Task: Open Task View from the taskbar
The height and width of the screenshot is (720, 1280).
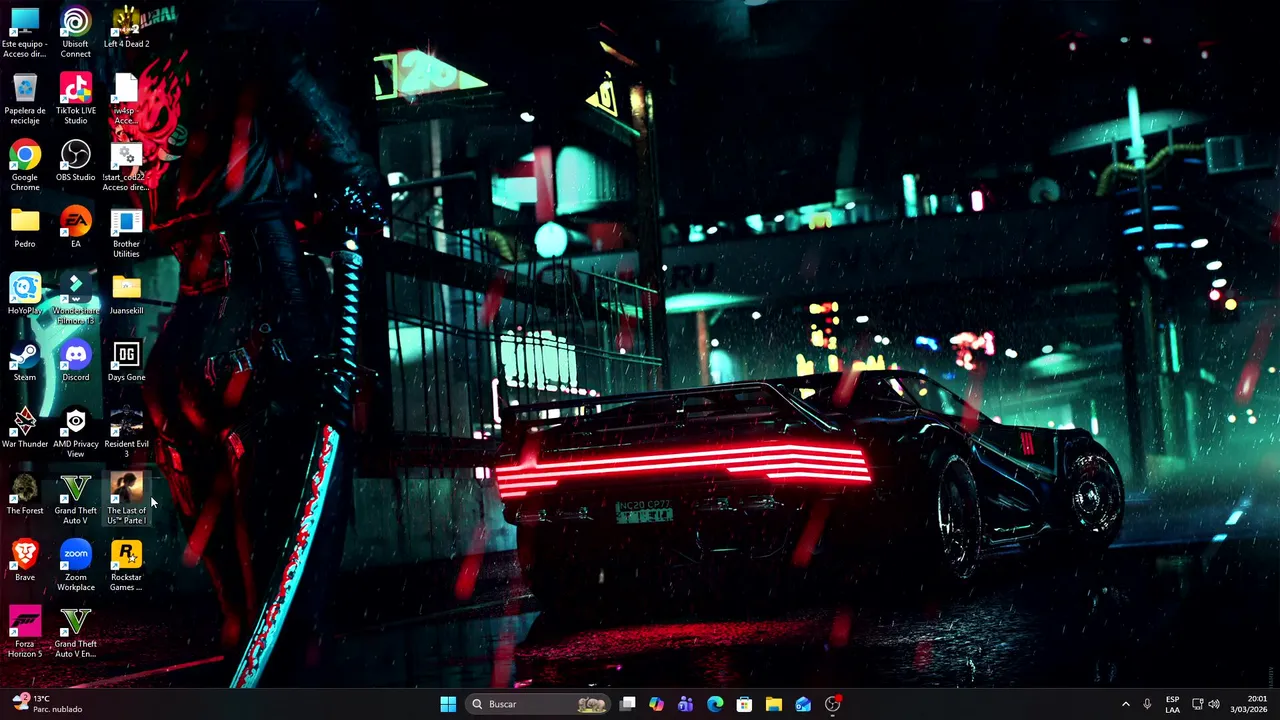Action: (627, 704)
